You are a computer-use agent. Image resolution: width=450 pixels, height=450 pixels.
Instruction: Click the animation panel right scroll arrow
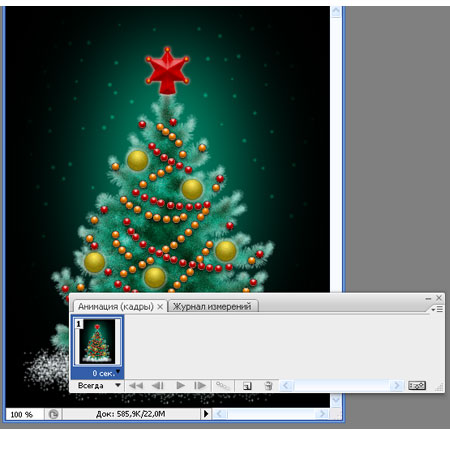click(x=396, y=386)
